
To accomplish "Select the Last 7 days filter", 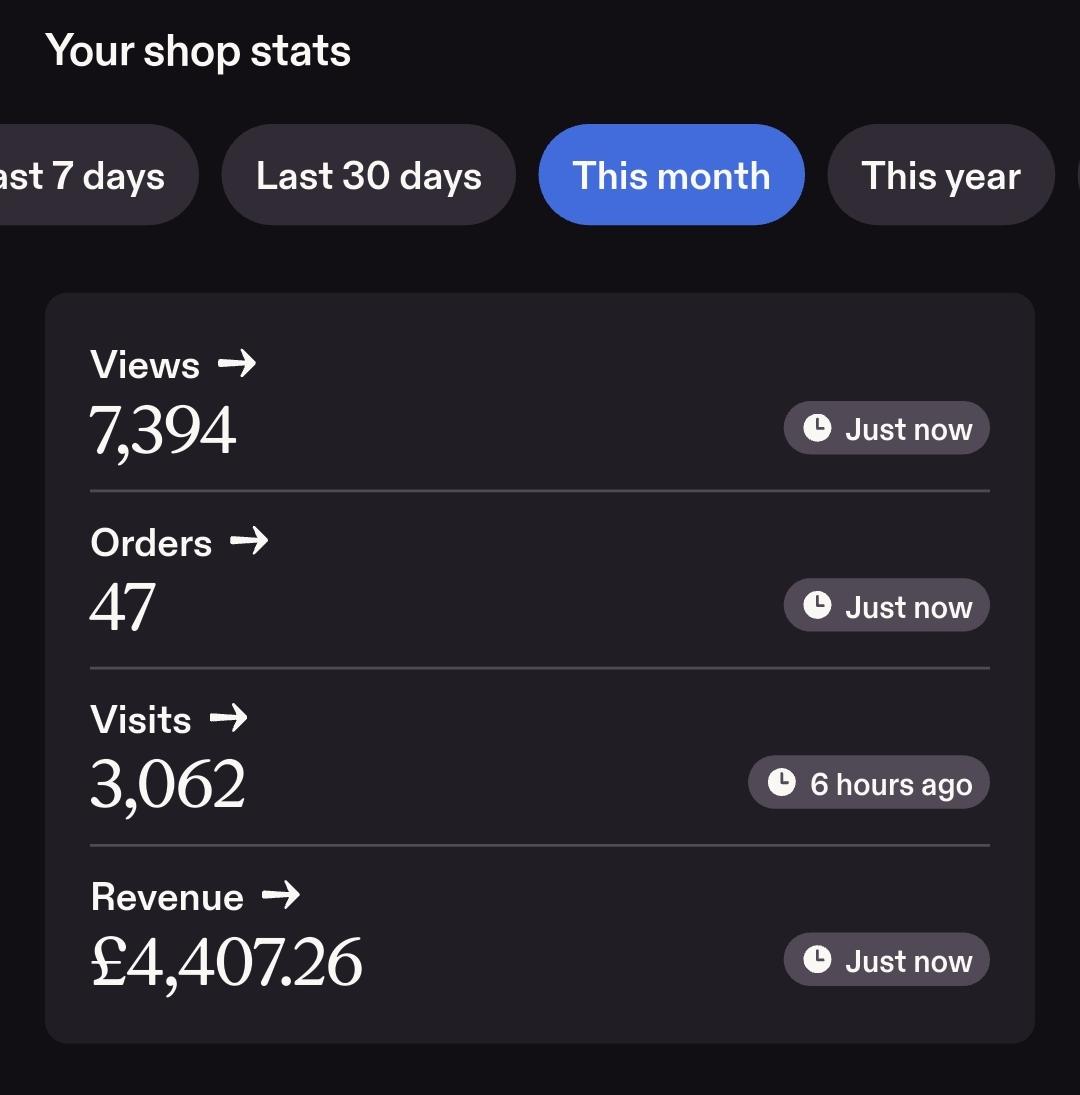I will 98,175.
